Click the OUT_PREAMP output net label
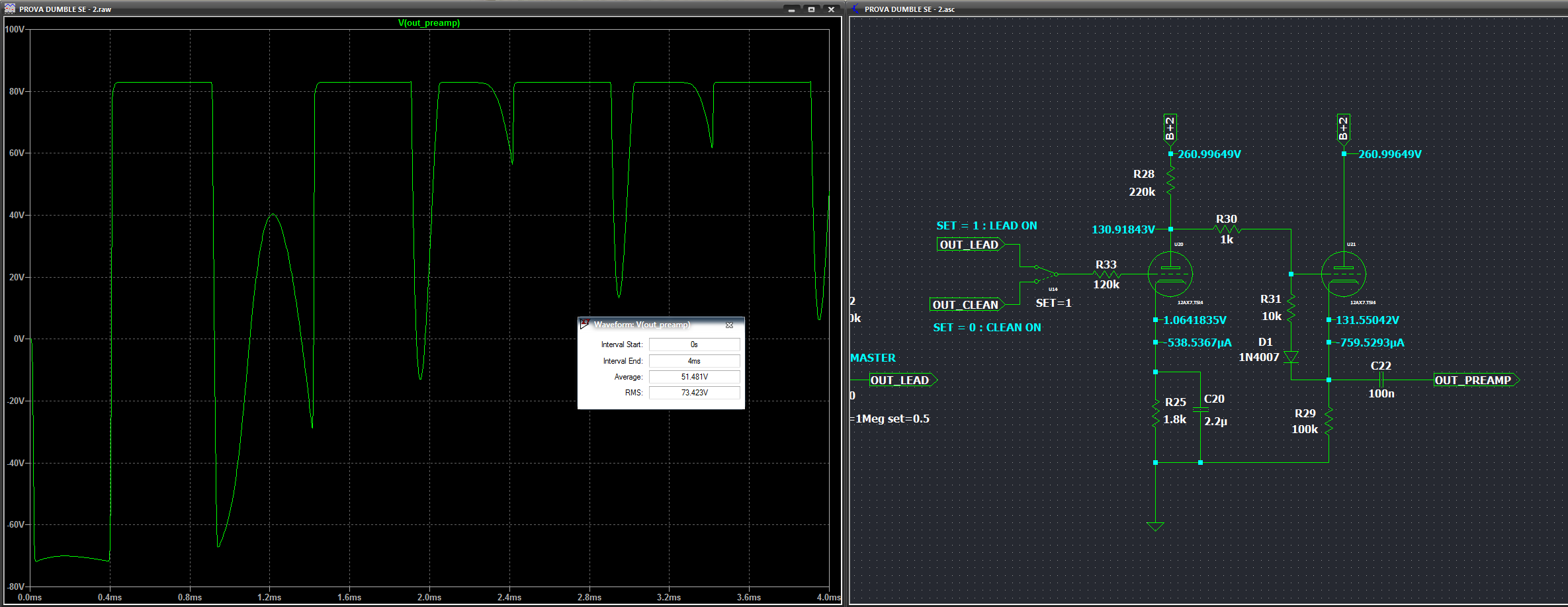 tap(1474, 380)
